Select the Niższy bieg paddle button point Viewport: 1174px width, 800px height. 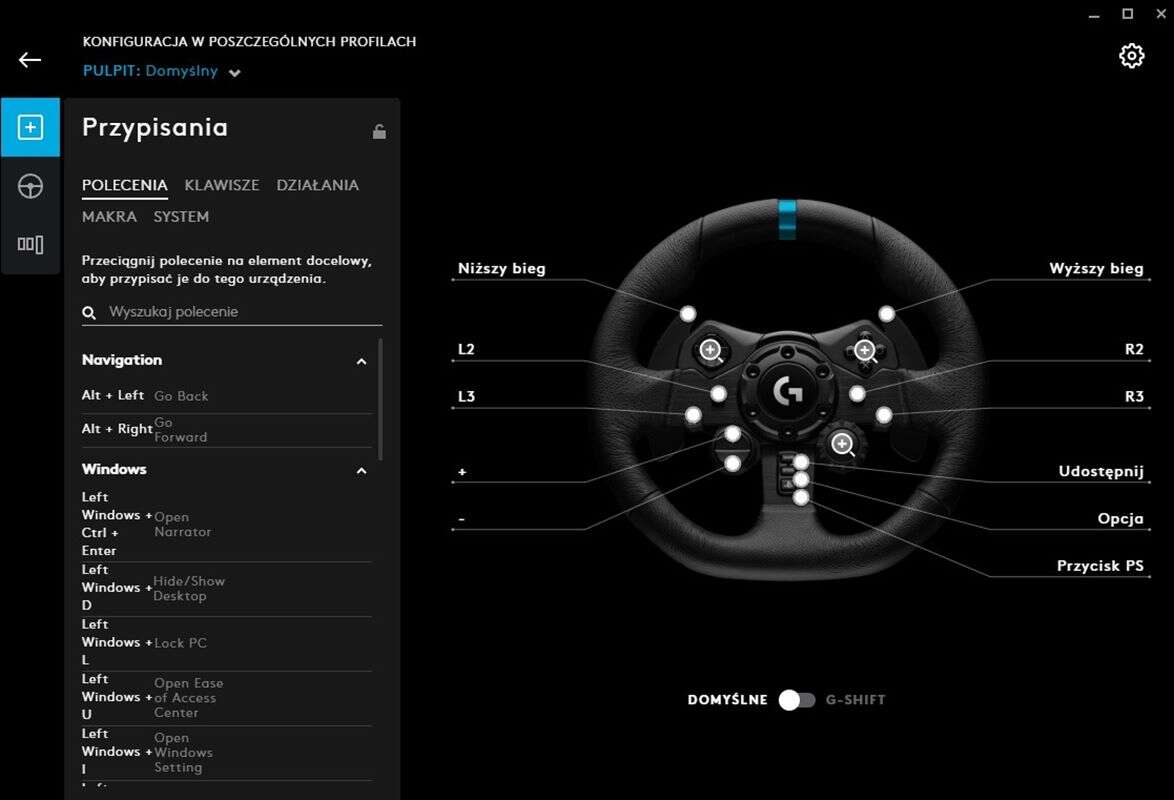point(688,314)
